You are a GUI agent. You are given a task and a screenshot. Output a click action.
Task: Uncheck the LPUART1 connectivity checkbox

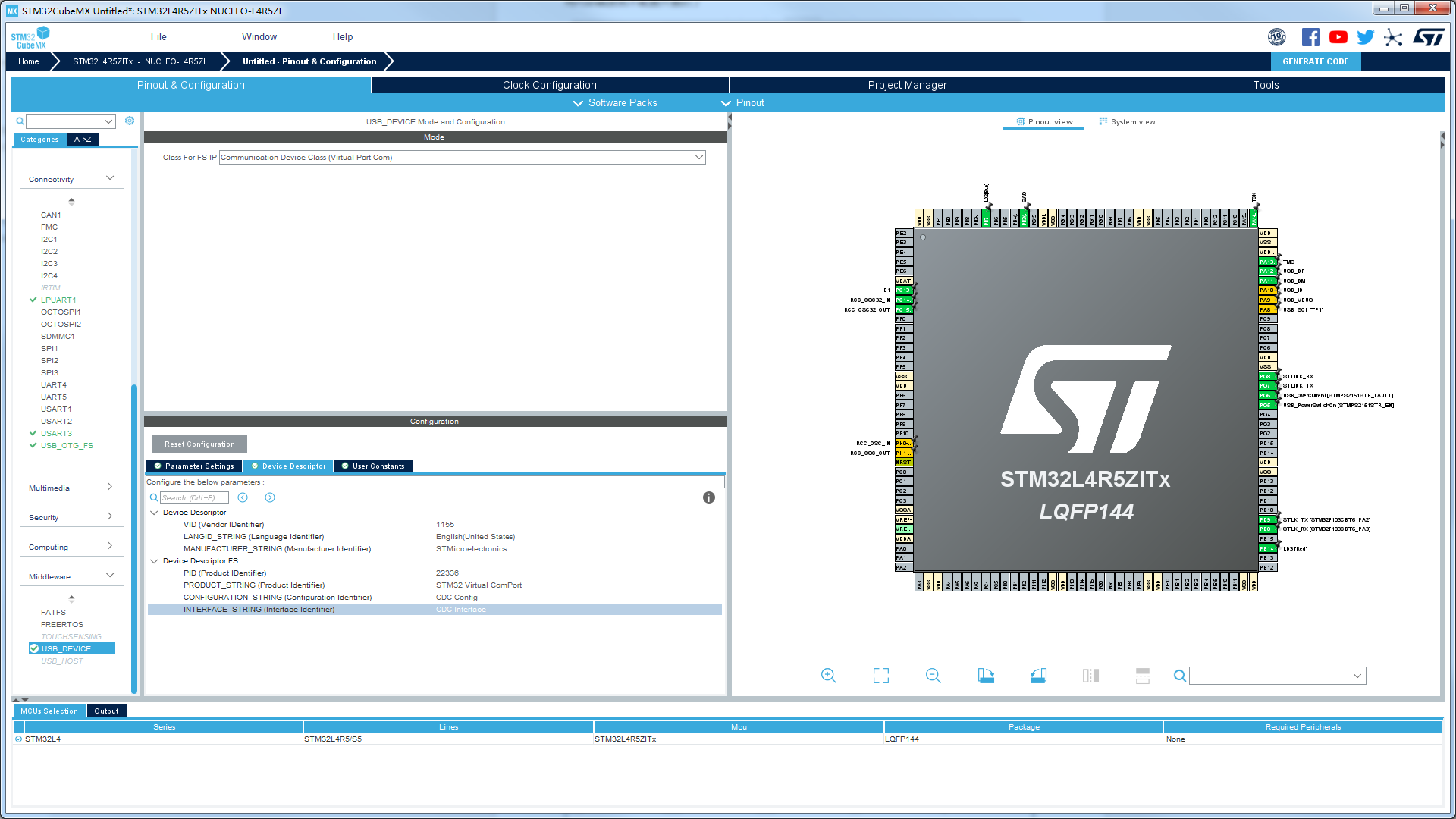33,300
